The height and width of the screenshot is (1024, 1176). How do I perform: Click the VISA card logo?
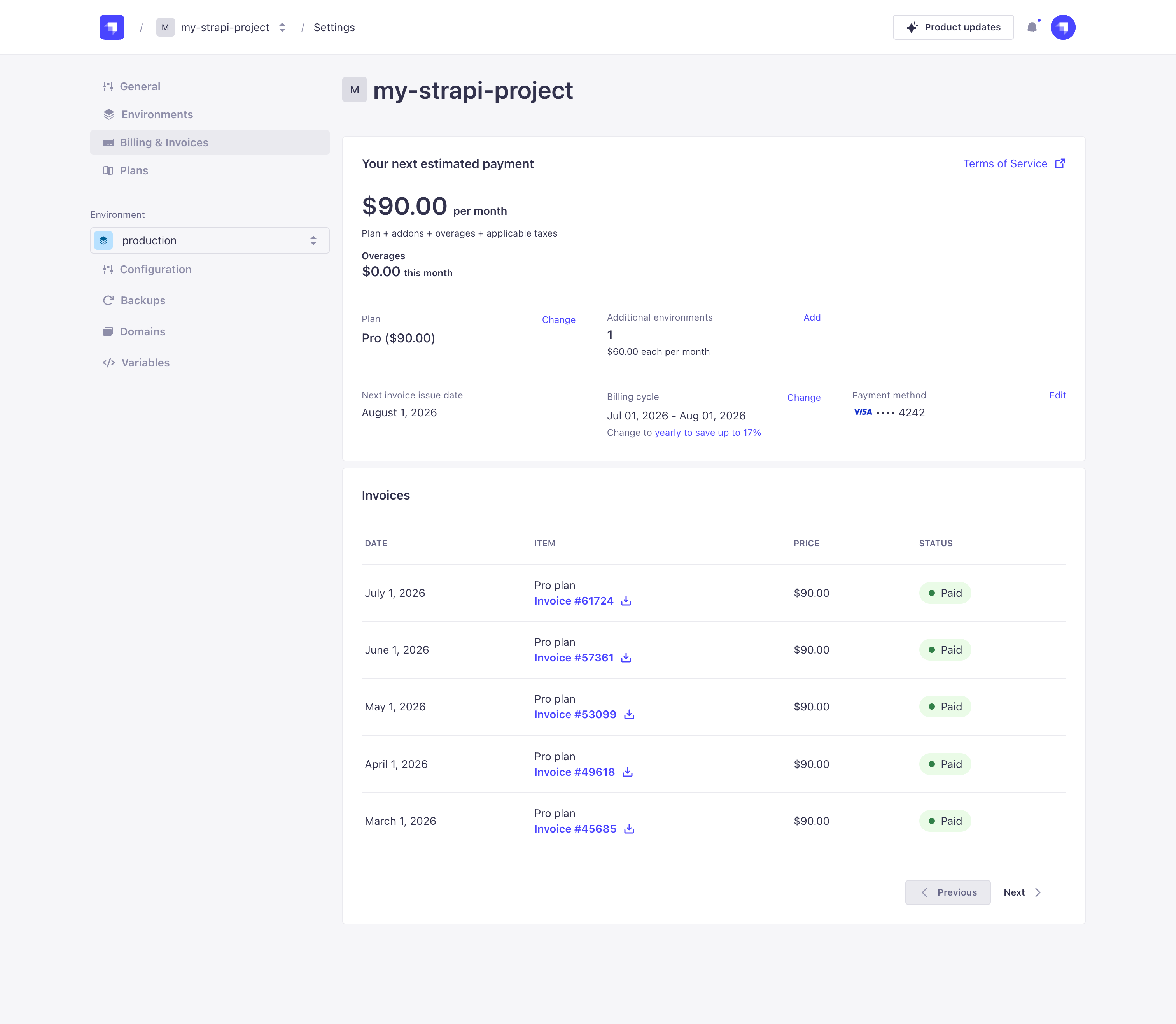click(x=863, y=412)
